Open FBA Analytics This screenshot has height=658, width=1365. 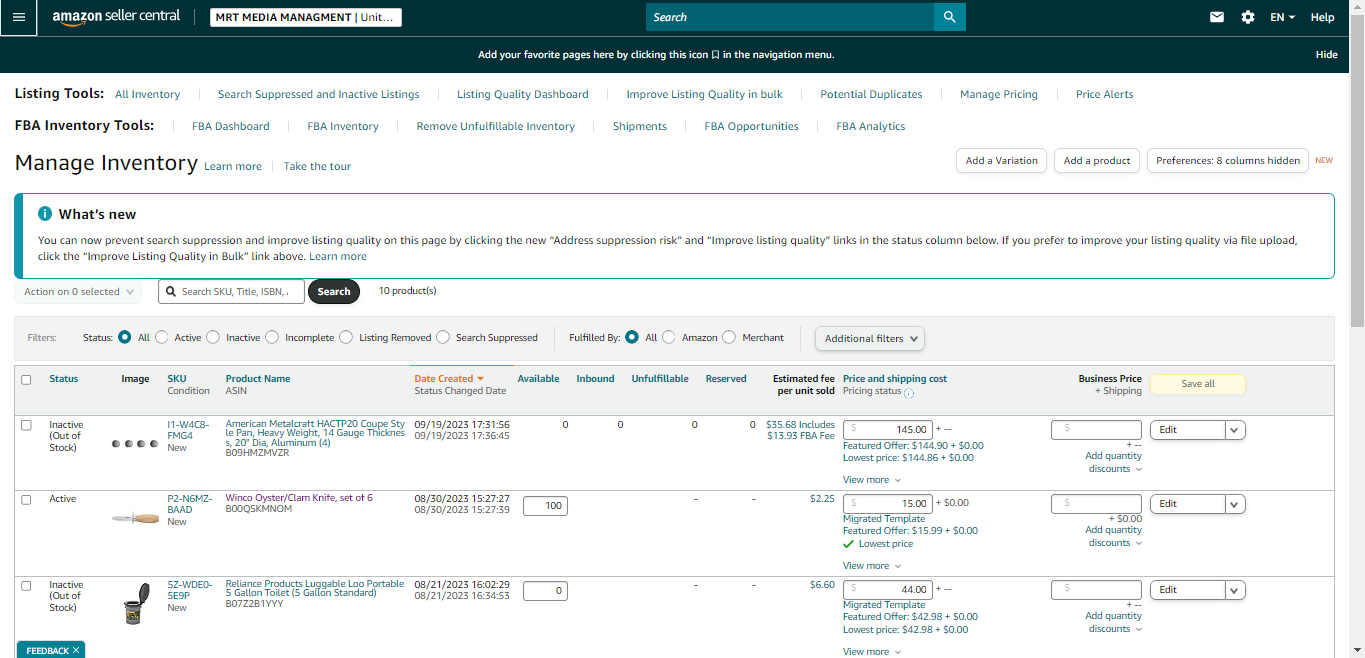pos(871,126)
